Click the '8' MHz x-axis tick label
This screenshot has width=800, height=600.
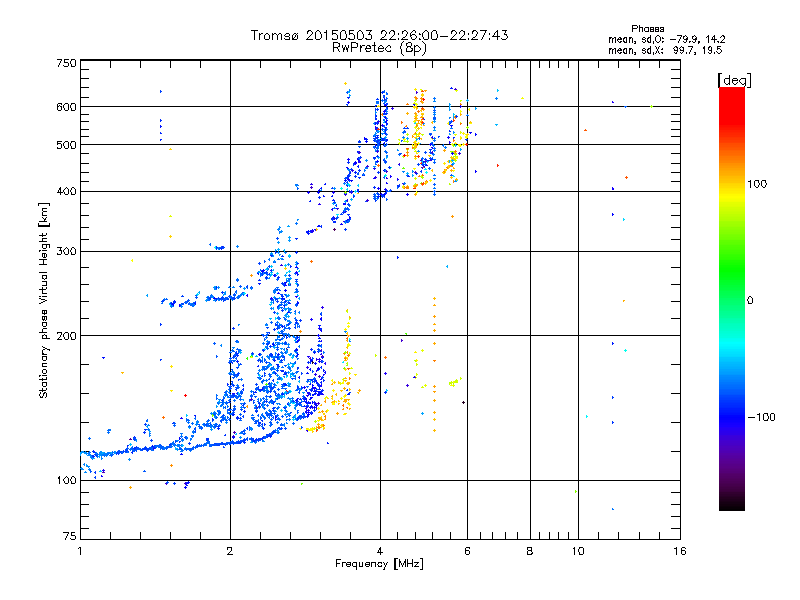click(x=530, y=551)
